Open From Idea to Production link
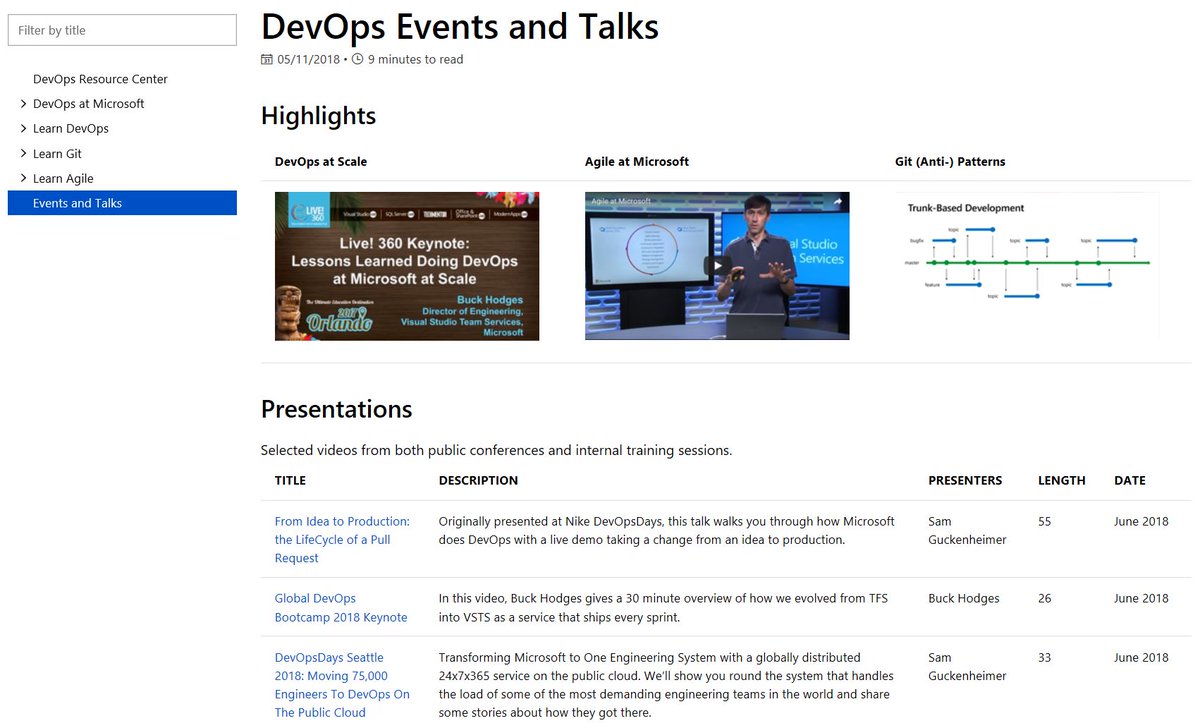Viewport: 1200px width, 728px height. coord(342,540)
